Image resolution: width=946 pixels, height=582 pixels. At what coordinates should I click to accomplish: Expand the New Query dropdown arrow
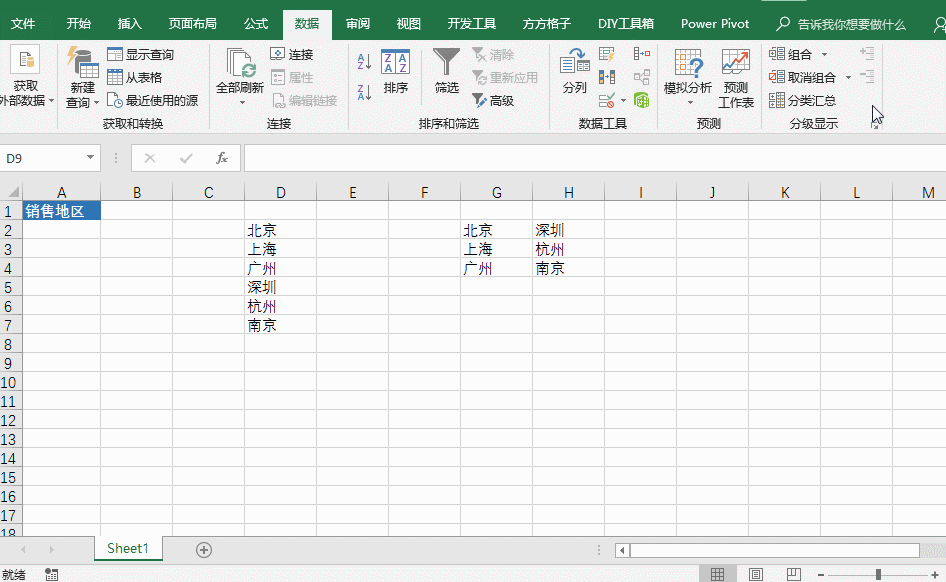pos(97,103)
